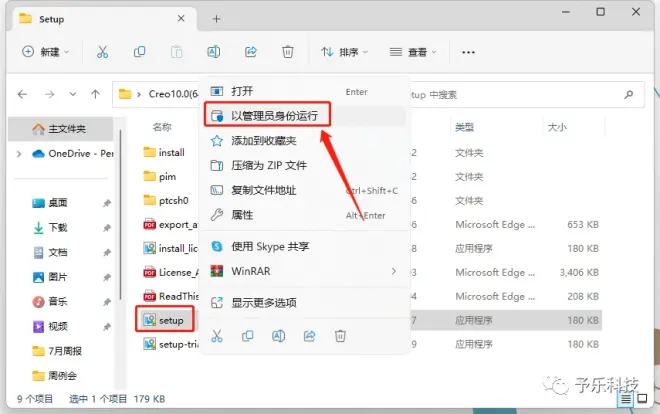Screen dimensions: 660x414
Task: Select 打开 in the context menu
Action: click(x=305, y=91)
